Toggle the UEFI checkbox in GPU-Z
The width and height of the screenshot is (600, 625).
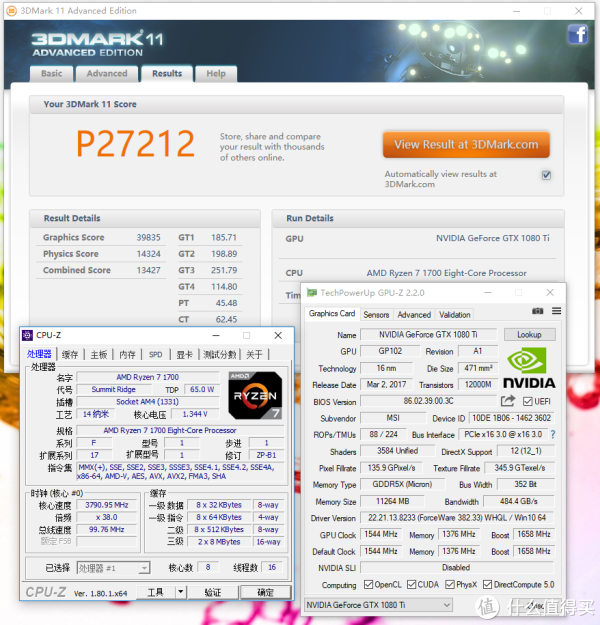(x=527, y=401)
